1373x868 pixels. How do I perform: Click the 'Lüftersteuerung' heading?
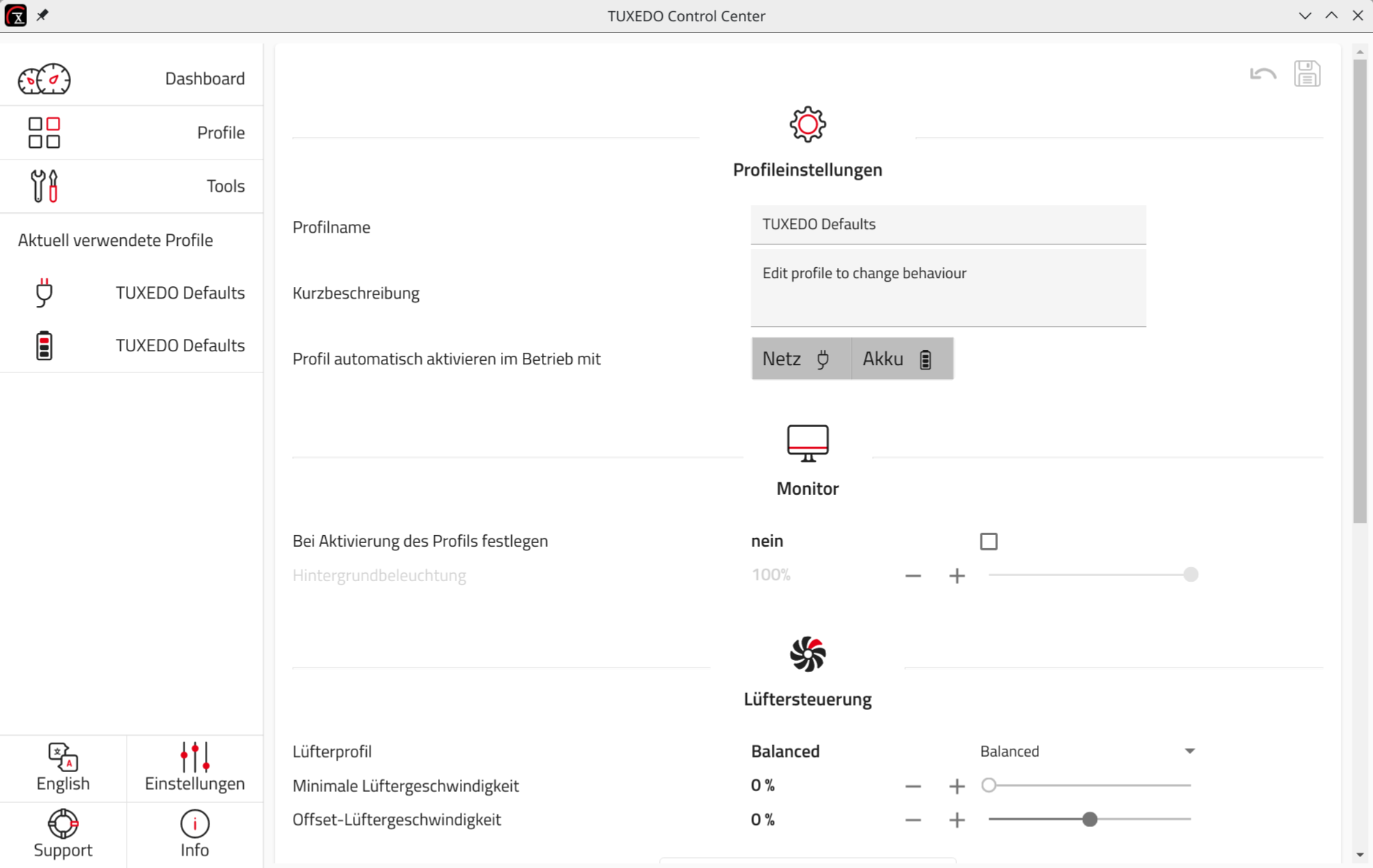click(x=808, y=699)
